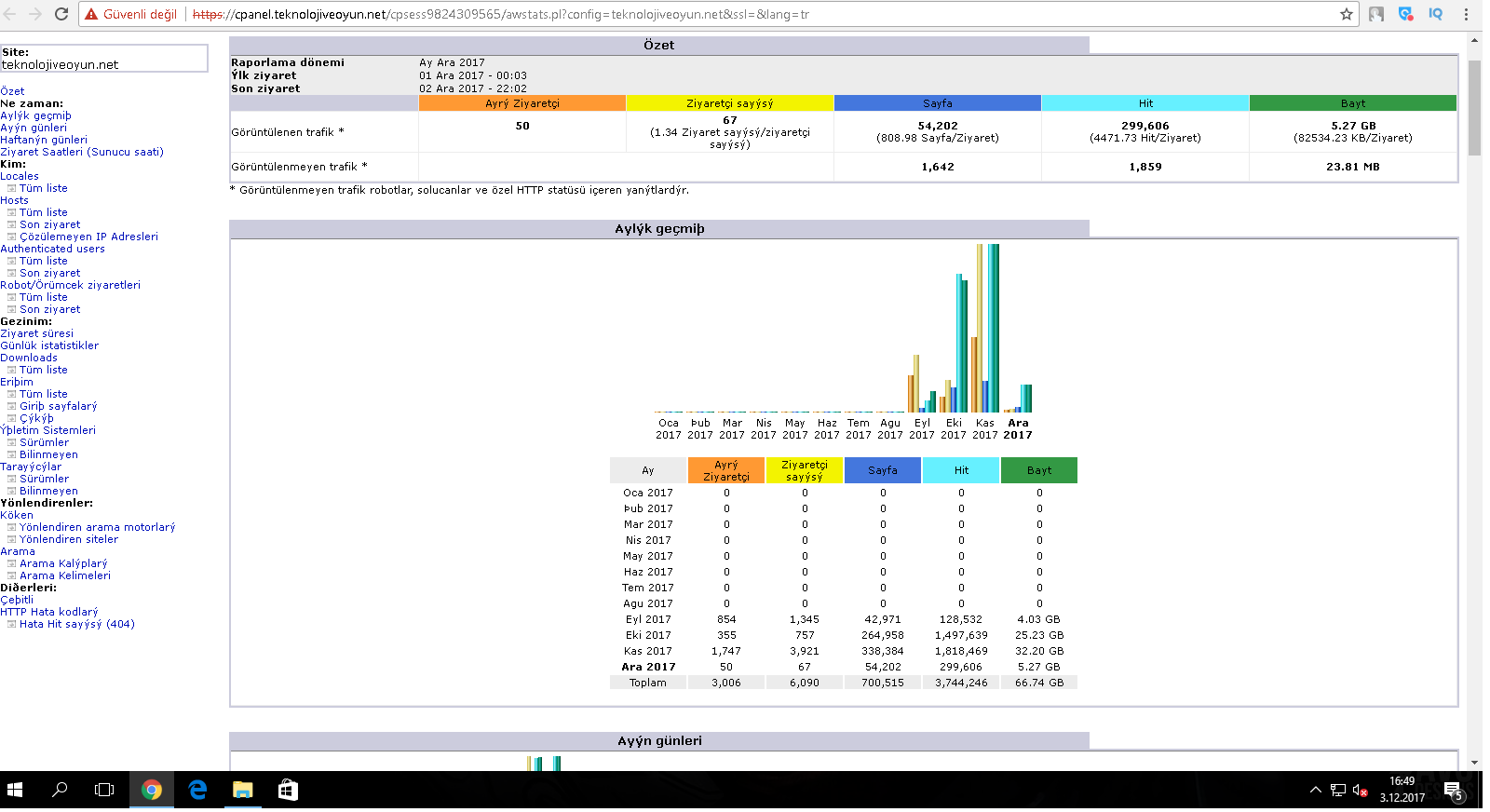Image resolution: width=1490 pixels, height=812 pixels.
Task: Open Windows taskbar search
Action: (x=60, y=790)
